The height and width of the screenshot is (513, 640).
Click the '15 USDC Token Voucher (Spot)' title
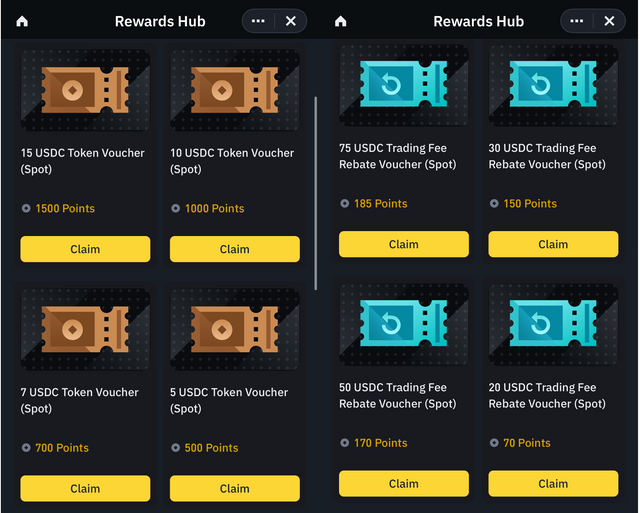point(82,161)
